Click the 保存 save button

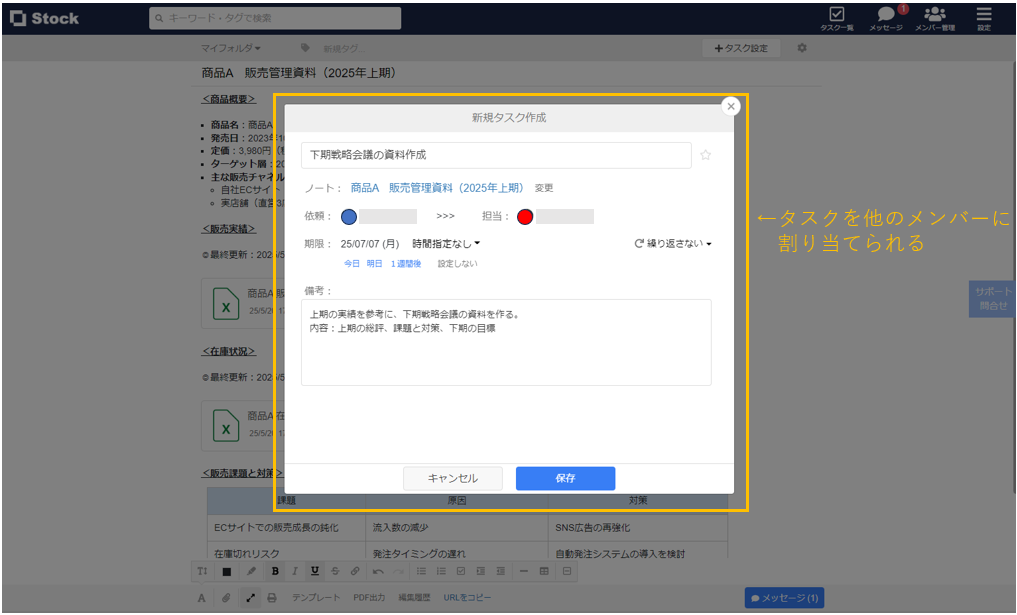click(565, 478)
